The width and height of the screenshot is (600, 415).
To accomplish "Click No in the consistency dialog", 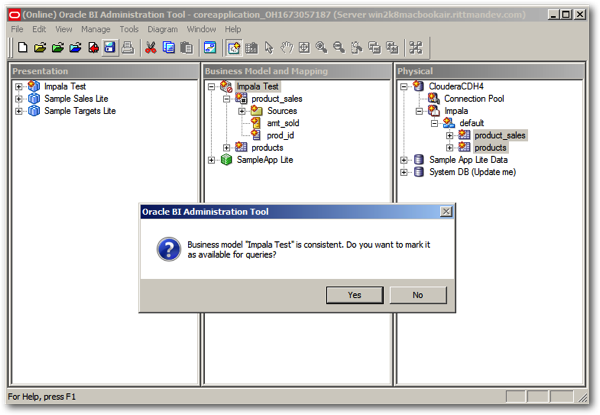I will pyautogui.click(x=418, y=295).
